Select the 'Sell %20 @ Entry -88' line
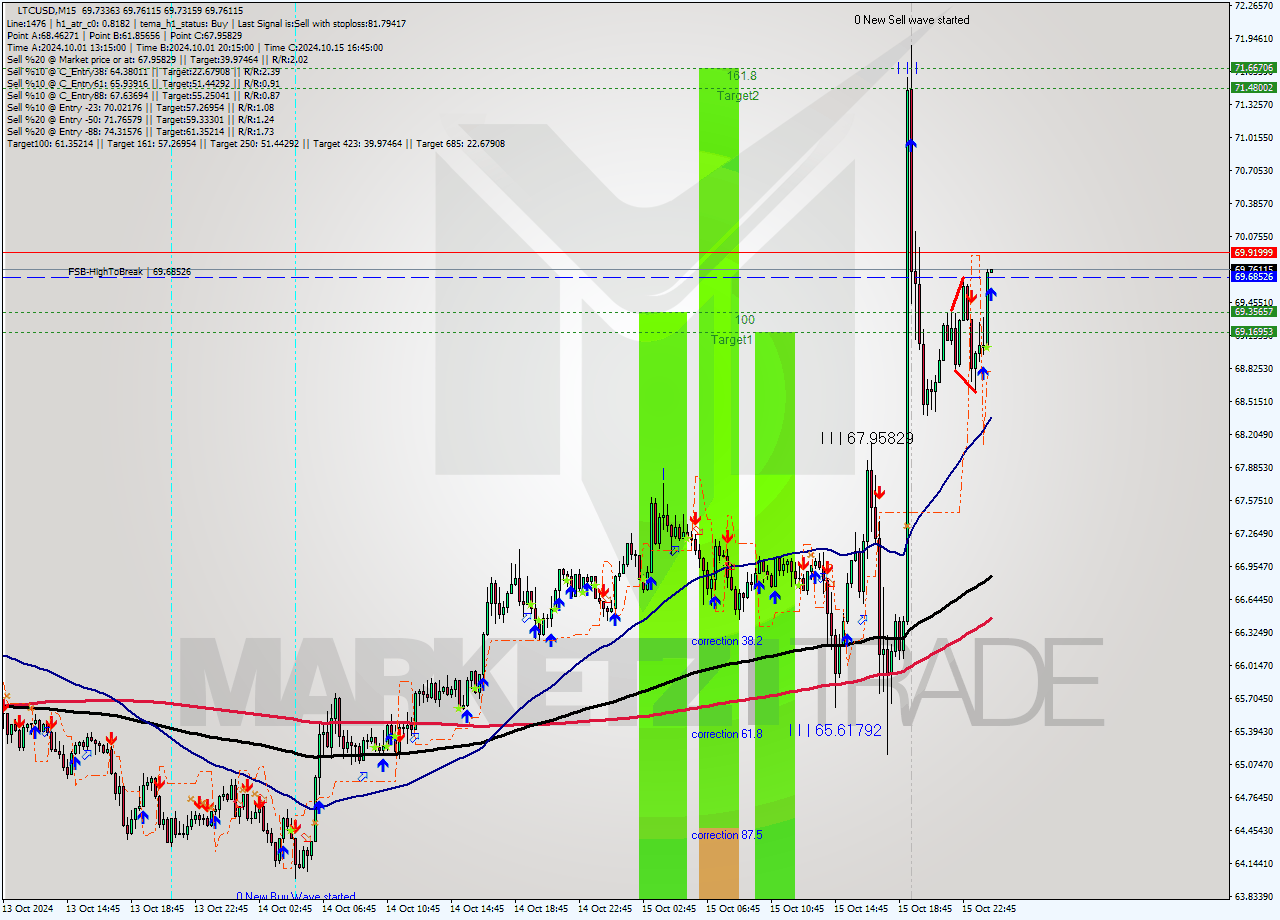Viewport: 1280px width, 920px height. pos(140,131)
